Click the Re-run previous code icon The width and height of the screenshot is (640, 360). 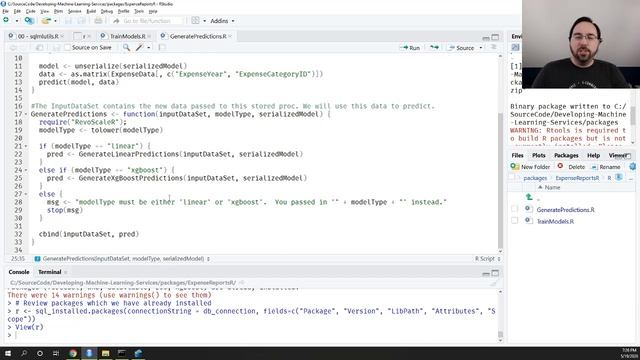(x=434, y=47)
